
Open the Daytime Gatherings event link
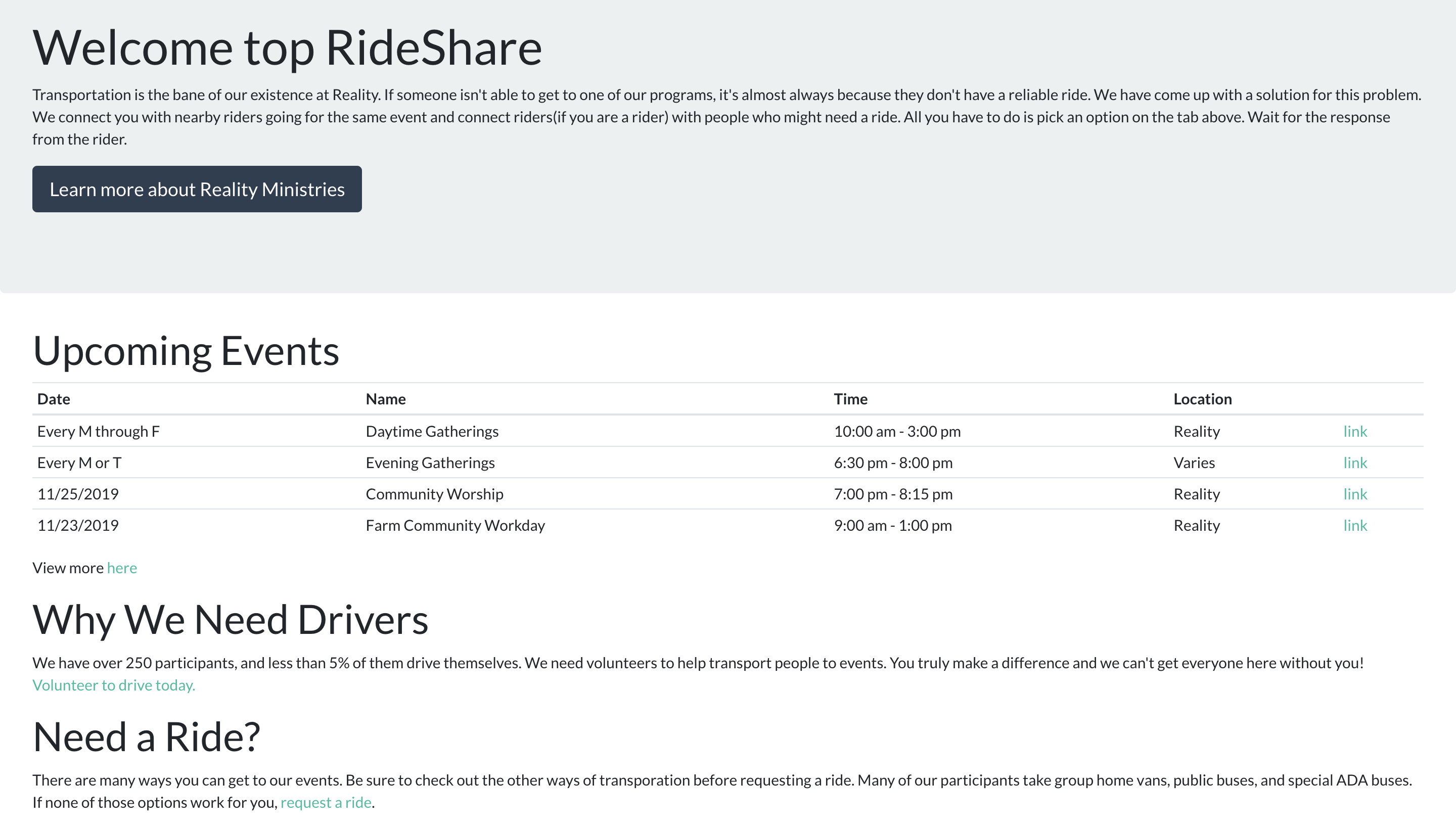coord(1355,432)
